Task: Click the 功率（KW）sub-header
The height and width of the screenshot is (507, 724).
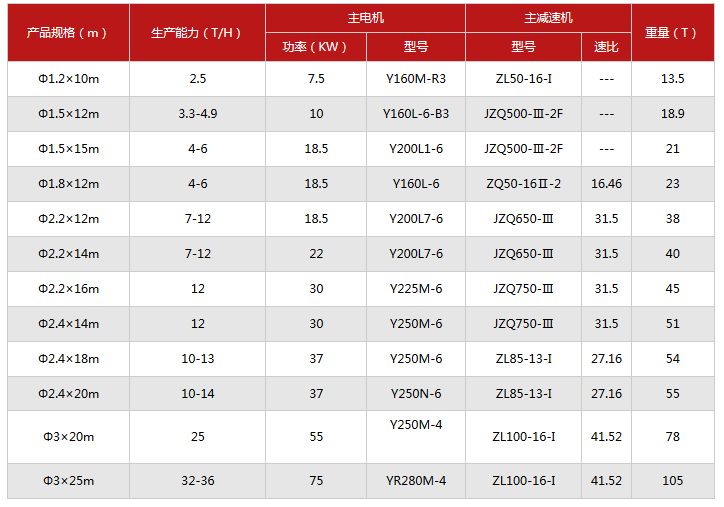Action: pos(316,47)
